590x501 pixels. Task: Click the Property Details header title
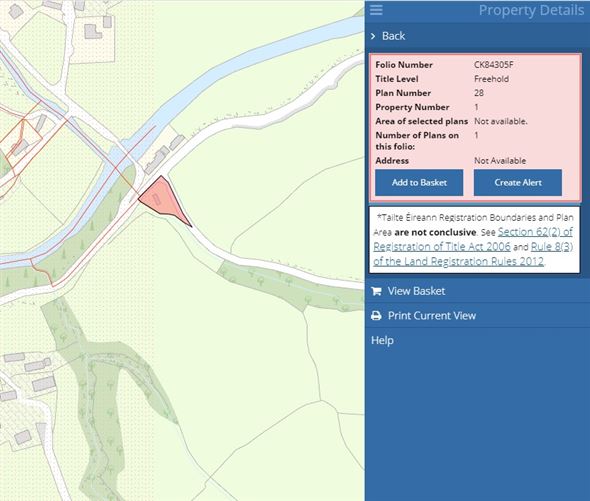[531, 11]
